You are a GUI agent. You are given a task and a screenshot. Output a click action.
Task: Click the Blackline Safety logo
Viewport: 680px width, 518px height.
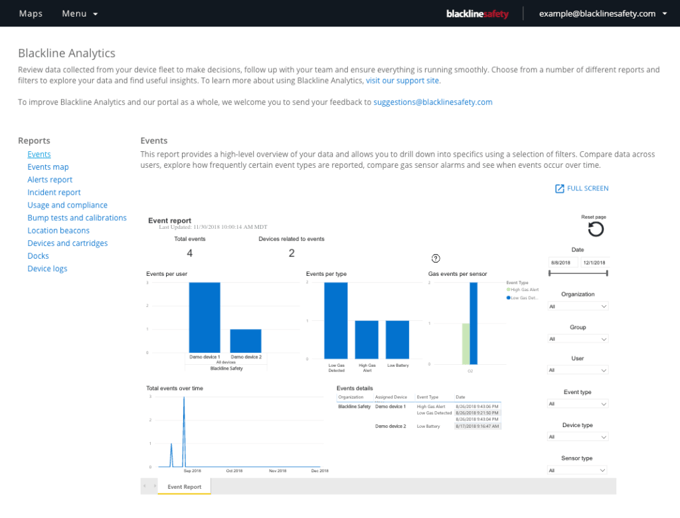pos(477,14)
